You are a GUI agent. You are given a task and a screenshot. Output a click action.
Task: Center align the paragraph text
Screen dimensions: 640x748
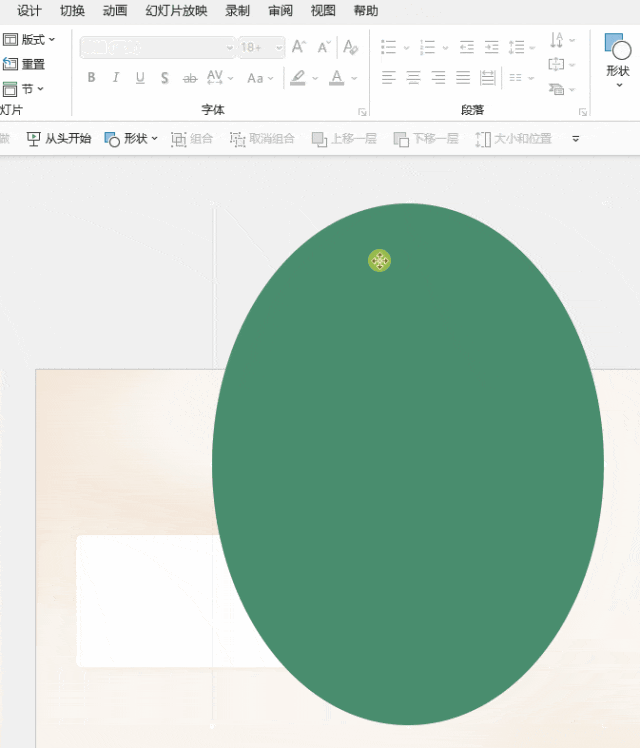[413, 77]
